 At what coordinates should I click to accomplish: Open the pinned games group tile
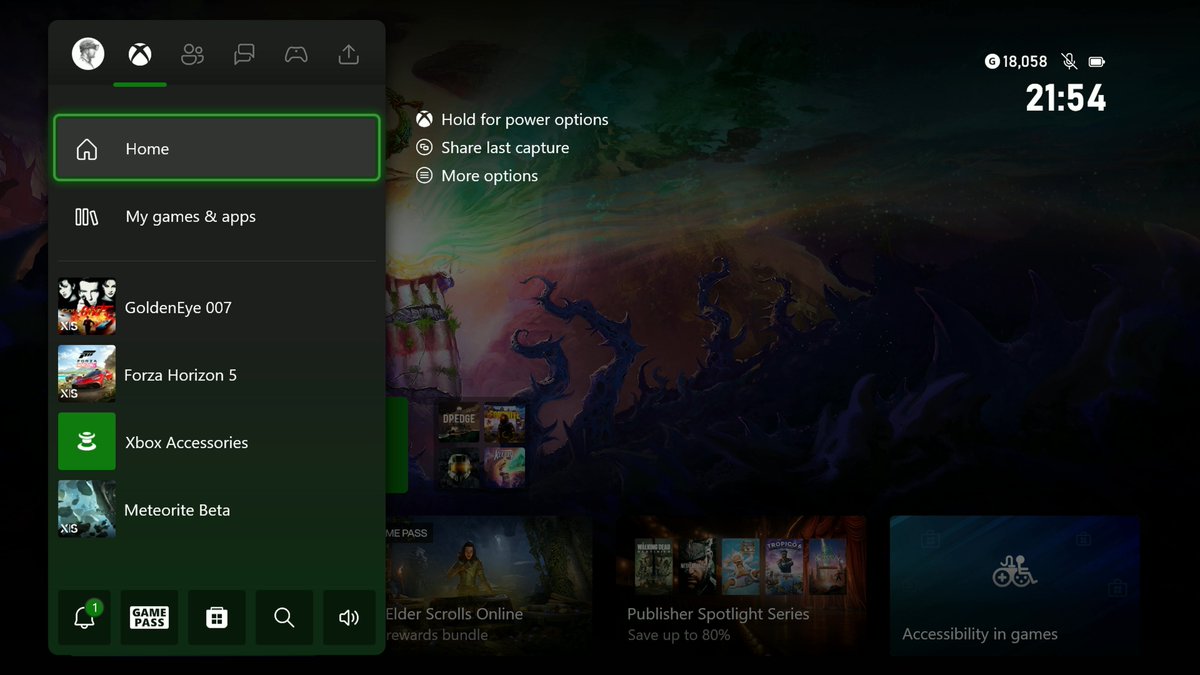pyautogui.click(x=481, y=445)
